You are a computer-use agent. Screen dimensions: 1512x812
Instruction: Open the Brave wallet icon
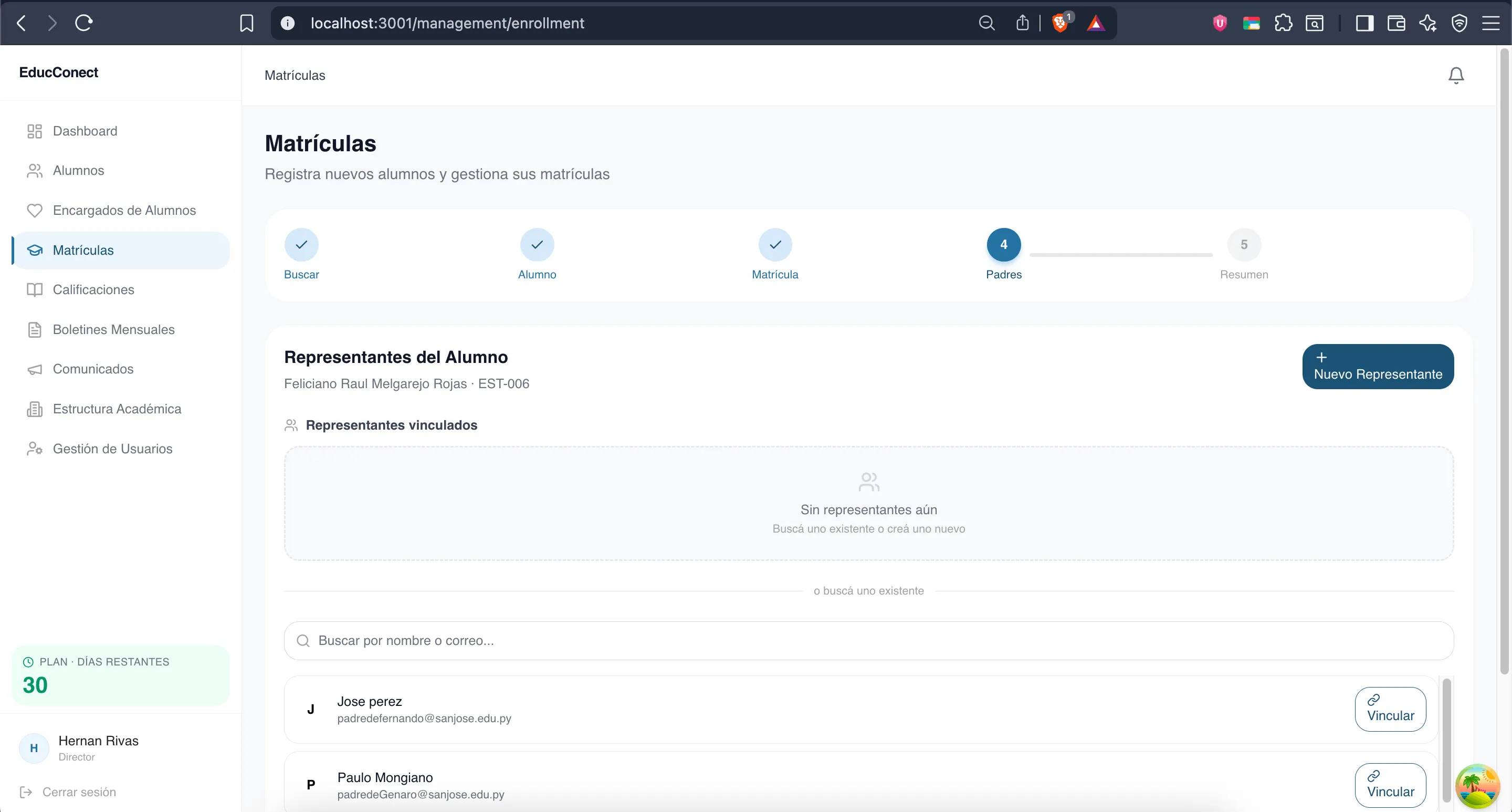[x=1396, y=23]
